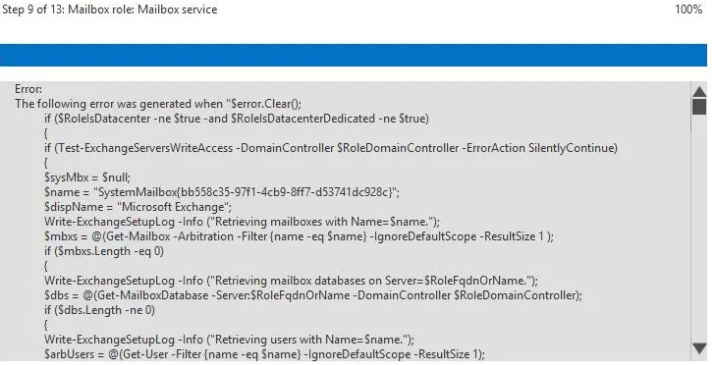This screenshot has height=365, width=712.
Task: Click the Get-MailboxDatabase command line
Action: click(x=313, y=296)
